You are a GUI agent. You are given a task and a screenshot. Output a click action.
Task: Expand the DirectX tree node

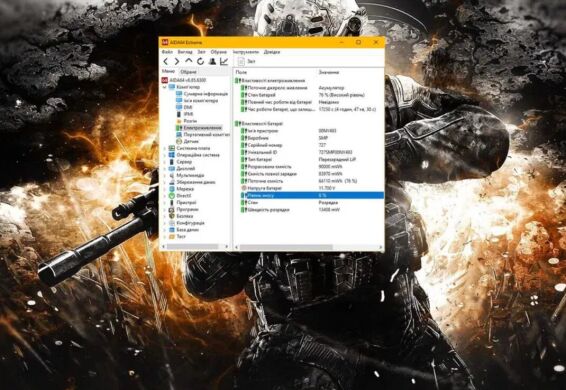165,196
